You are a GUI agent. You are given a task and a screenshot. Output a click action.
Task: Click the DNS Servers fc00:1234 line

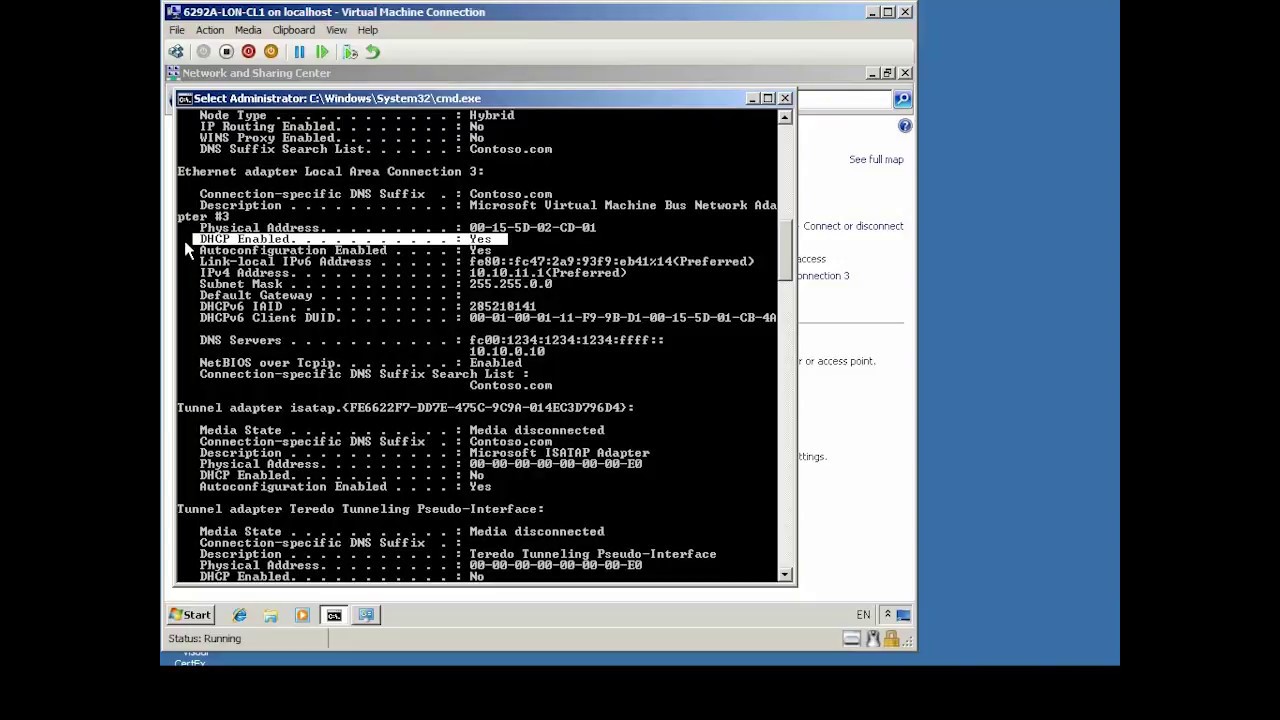431,341
